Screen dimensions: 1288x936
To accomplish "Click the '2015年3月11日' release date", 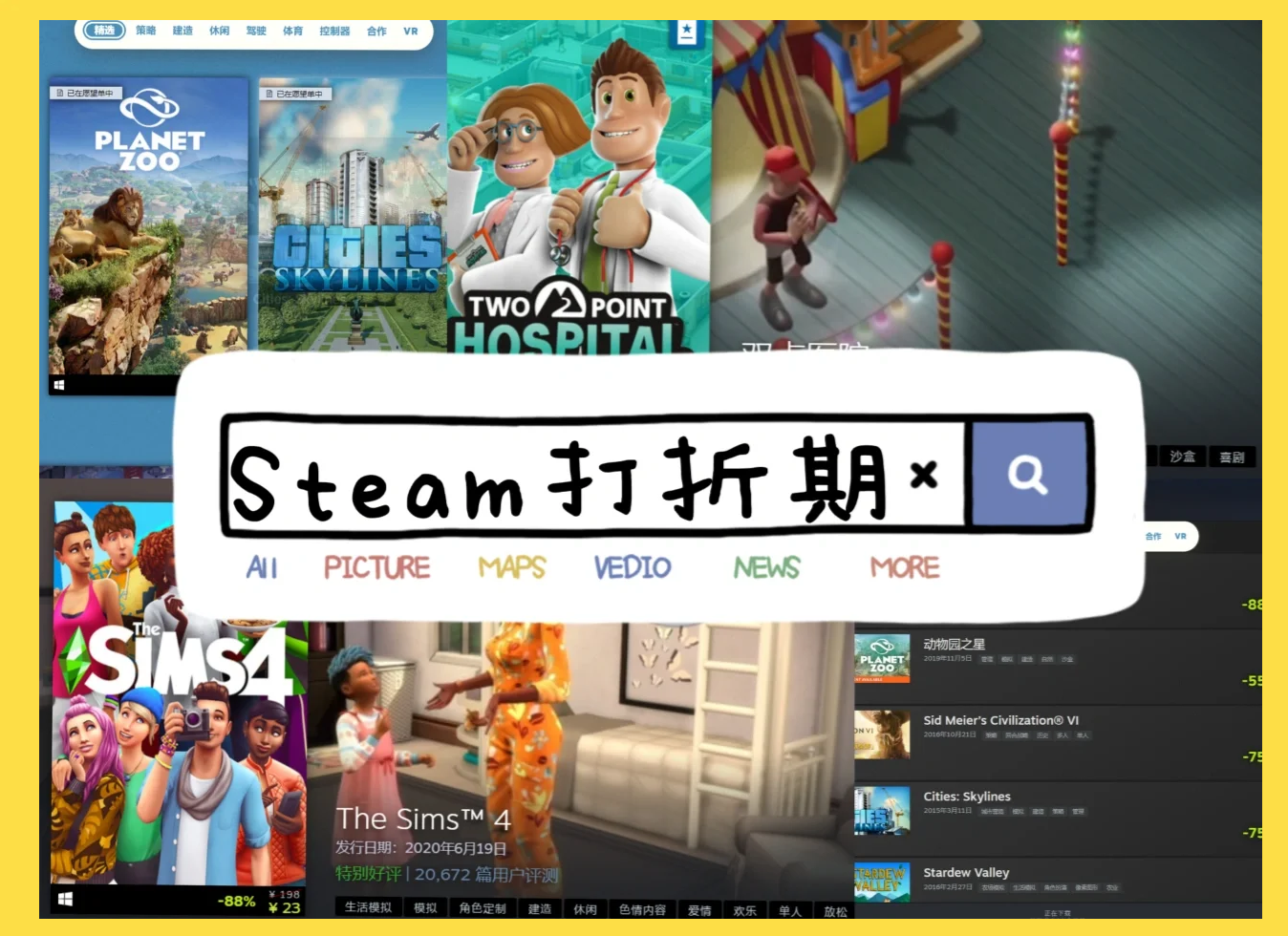I will (x=947, y=811).
